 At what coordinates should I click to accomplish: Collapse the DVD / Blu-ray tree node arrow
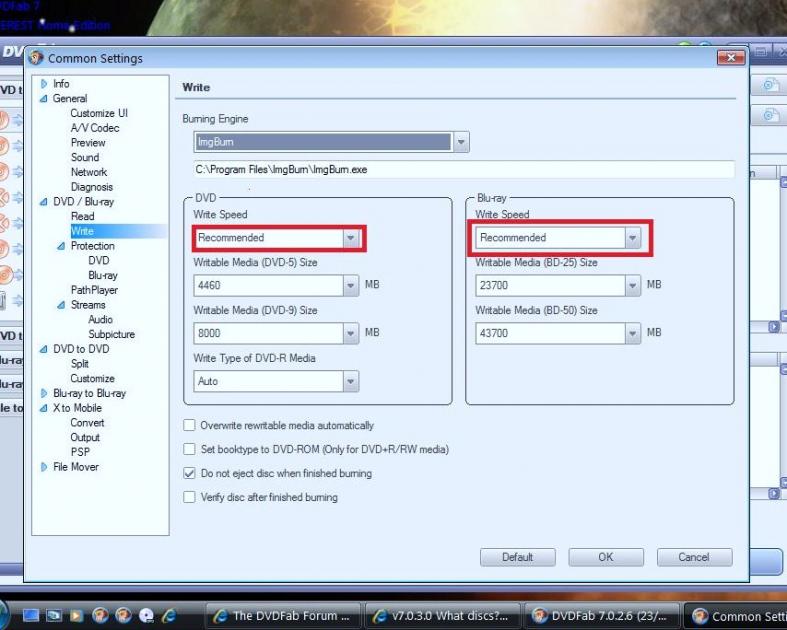pyautogui.click(x=44, y=202)
